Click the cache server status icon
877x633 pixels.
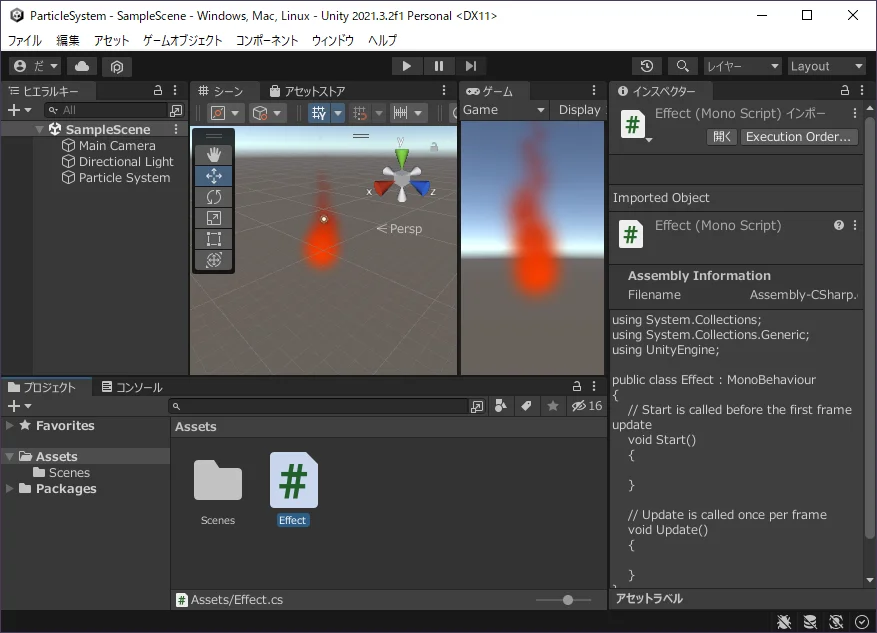coord(810,621)
